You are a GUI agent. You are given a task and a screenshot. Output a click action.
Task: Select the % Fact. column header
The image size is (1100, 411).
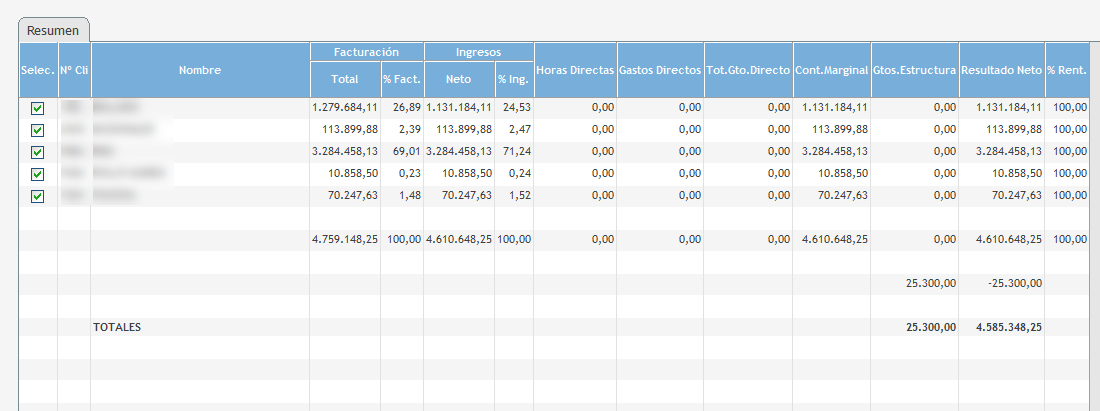[x=402, y=79]
